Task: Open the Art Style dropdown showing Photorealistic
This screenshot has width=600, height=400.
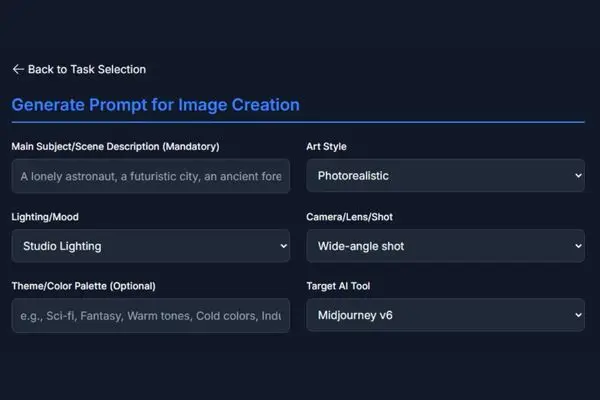Action: (x=445, y=176)
